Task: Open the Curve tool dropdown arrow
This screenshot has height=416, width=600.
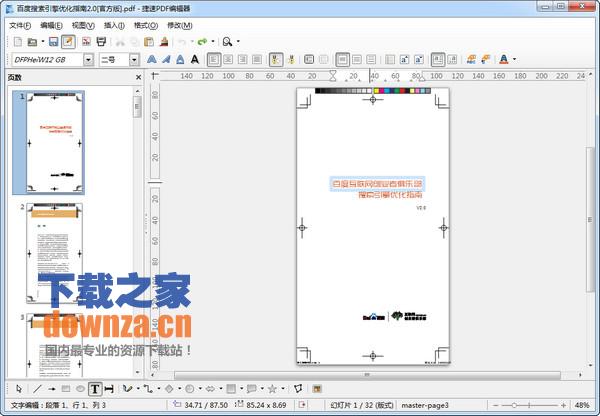Action: 138,389
